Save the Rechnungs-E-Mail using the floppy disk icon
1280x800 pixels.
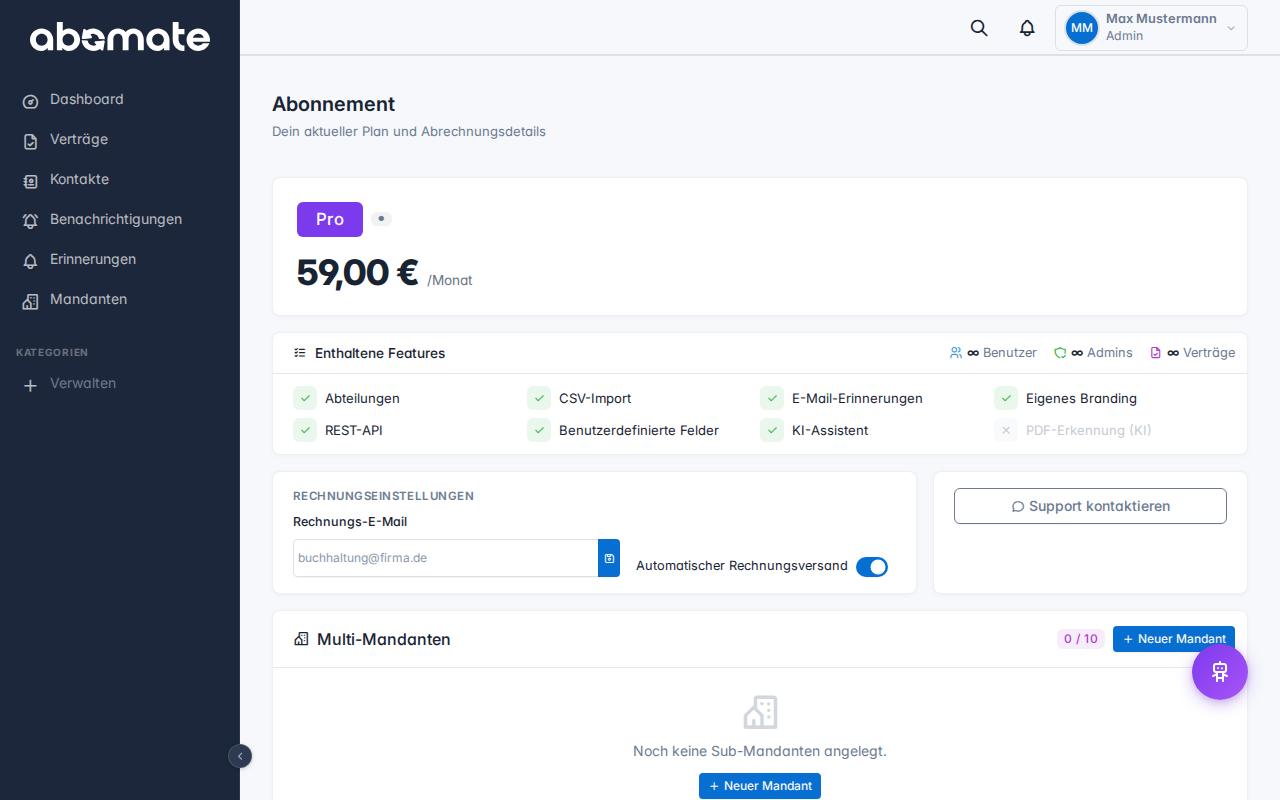click(x=609, y=558)
